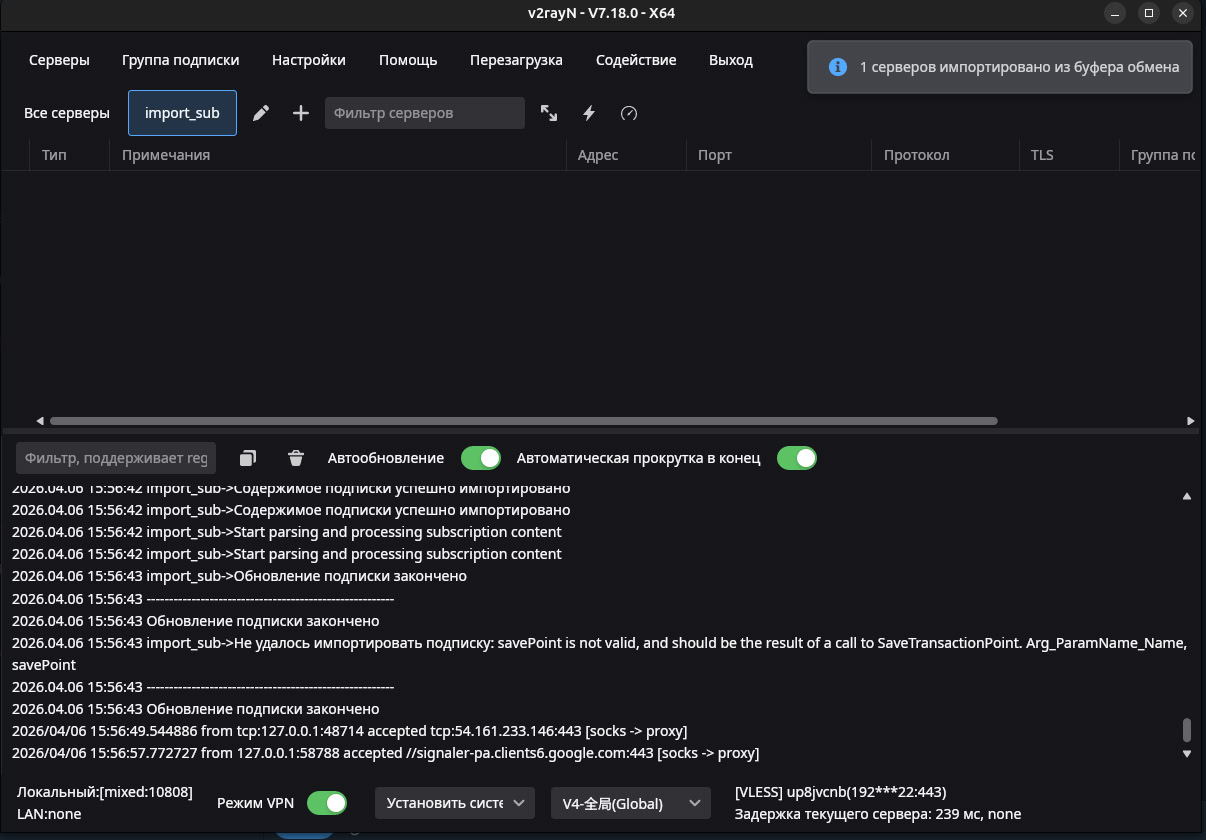This screenshot has height=840, width=1206.
Task: Click the 1 серверов импортировано notification
Action: point(1000,67)
